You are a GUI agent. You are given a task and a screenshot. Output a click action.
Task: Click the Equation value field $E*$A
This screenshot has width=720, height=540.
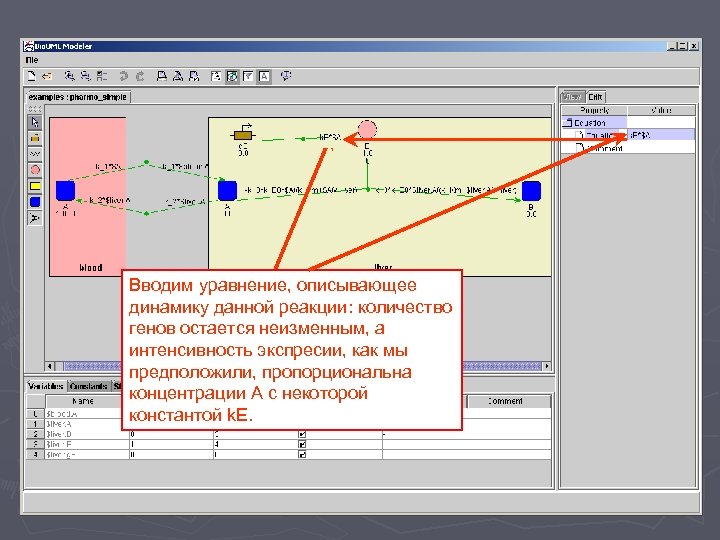coord(661,135)
